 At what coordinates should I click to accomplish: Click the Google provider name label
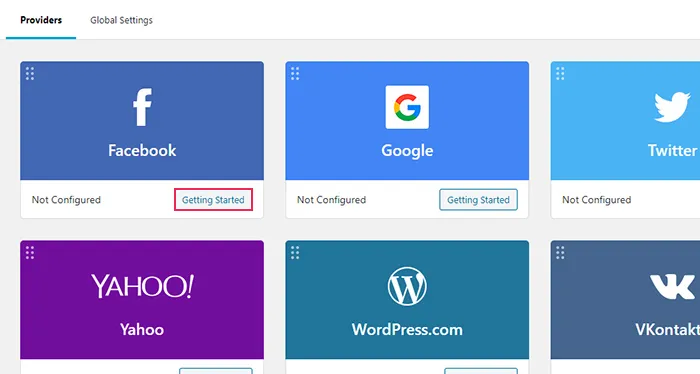coord(407,151)
